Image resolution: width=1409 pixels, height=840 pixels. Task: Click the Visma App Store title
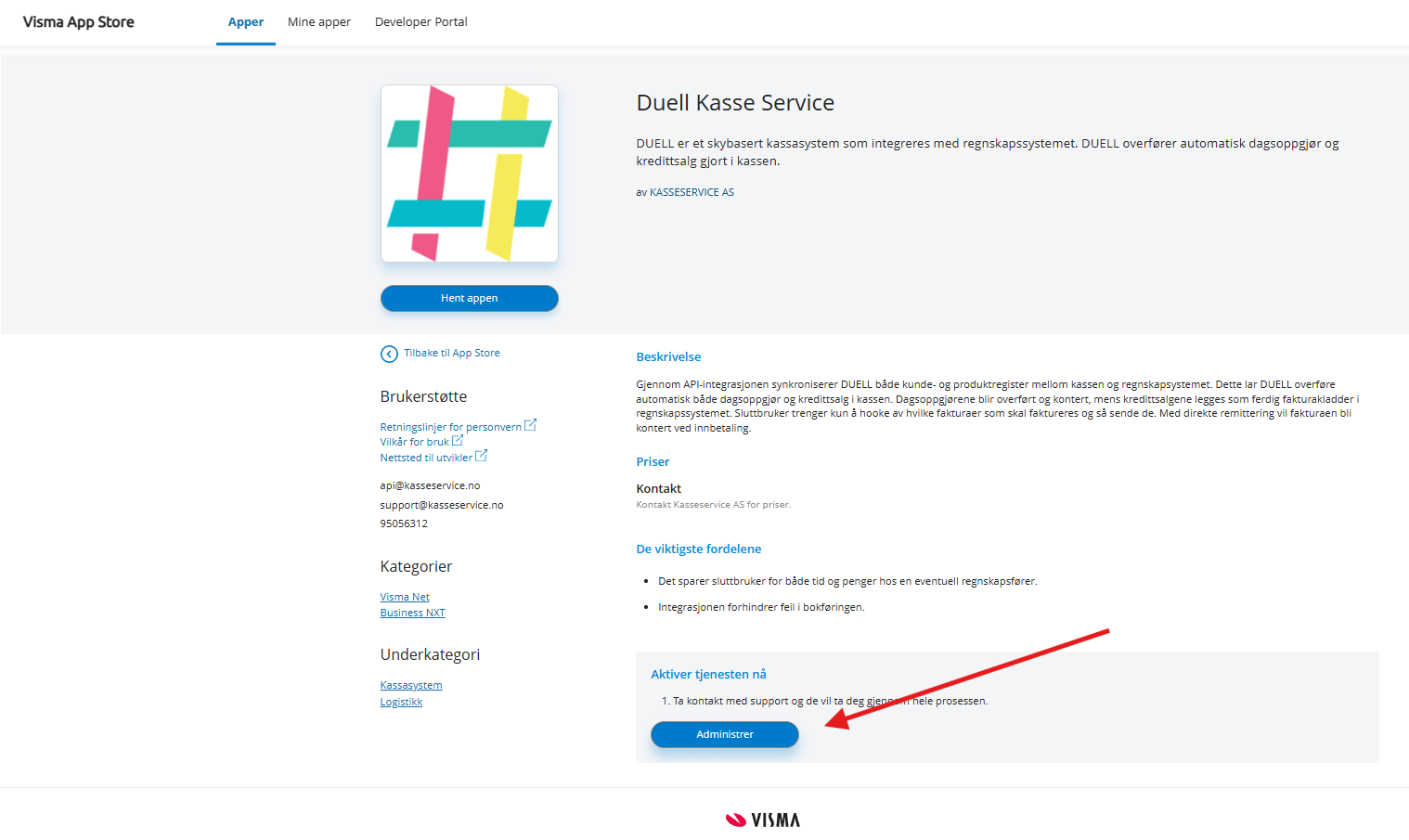pyautogui.click(x=79, y=22)
